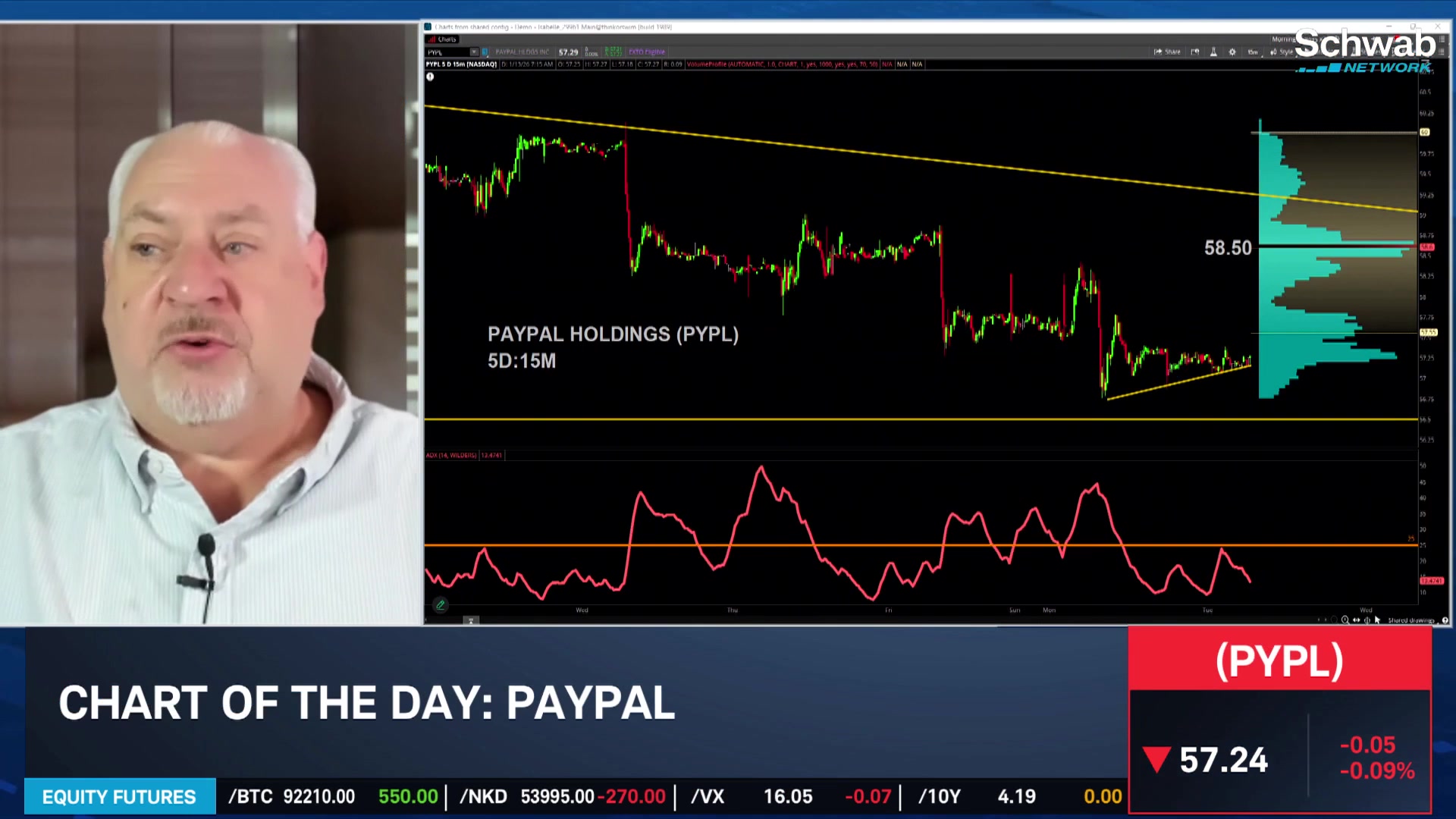Click the help question mark in the bottom corner

[x=1445, y=620]
